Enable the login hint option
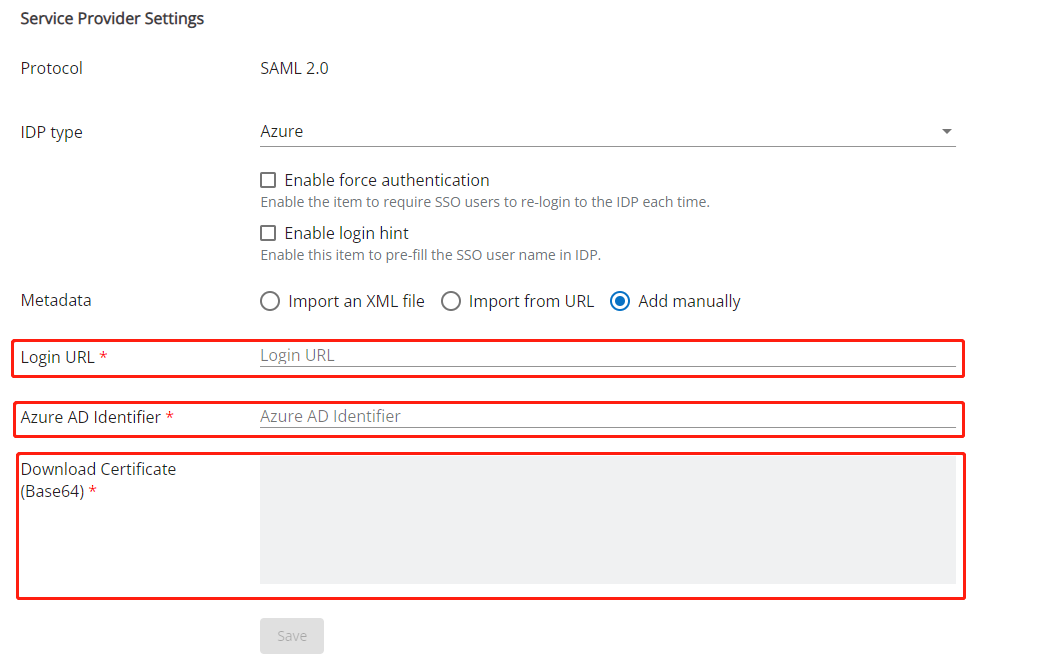 coord(268,233)
